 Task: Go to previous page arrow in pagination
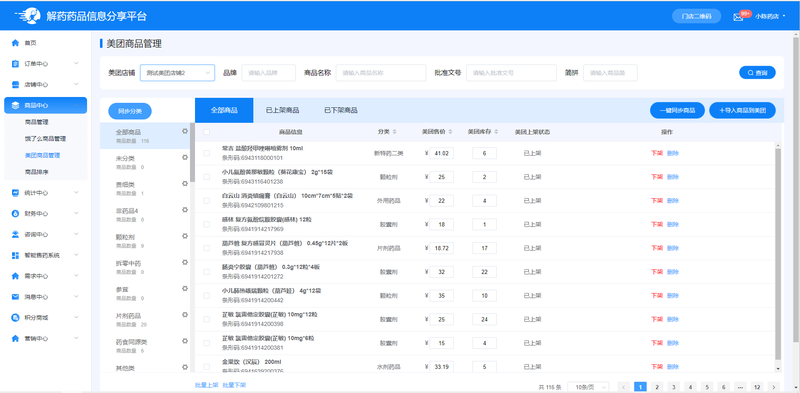[x=623, y=387]
